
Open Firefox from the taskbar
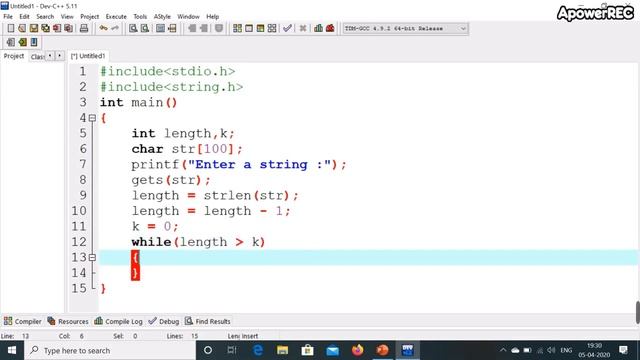(x=358, y=350)
